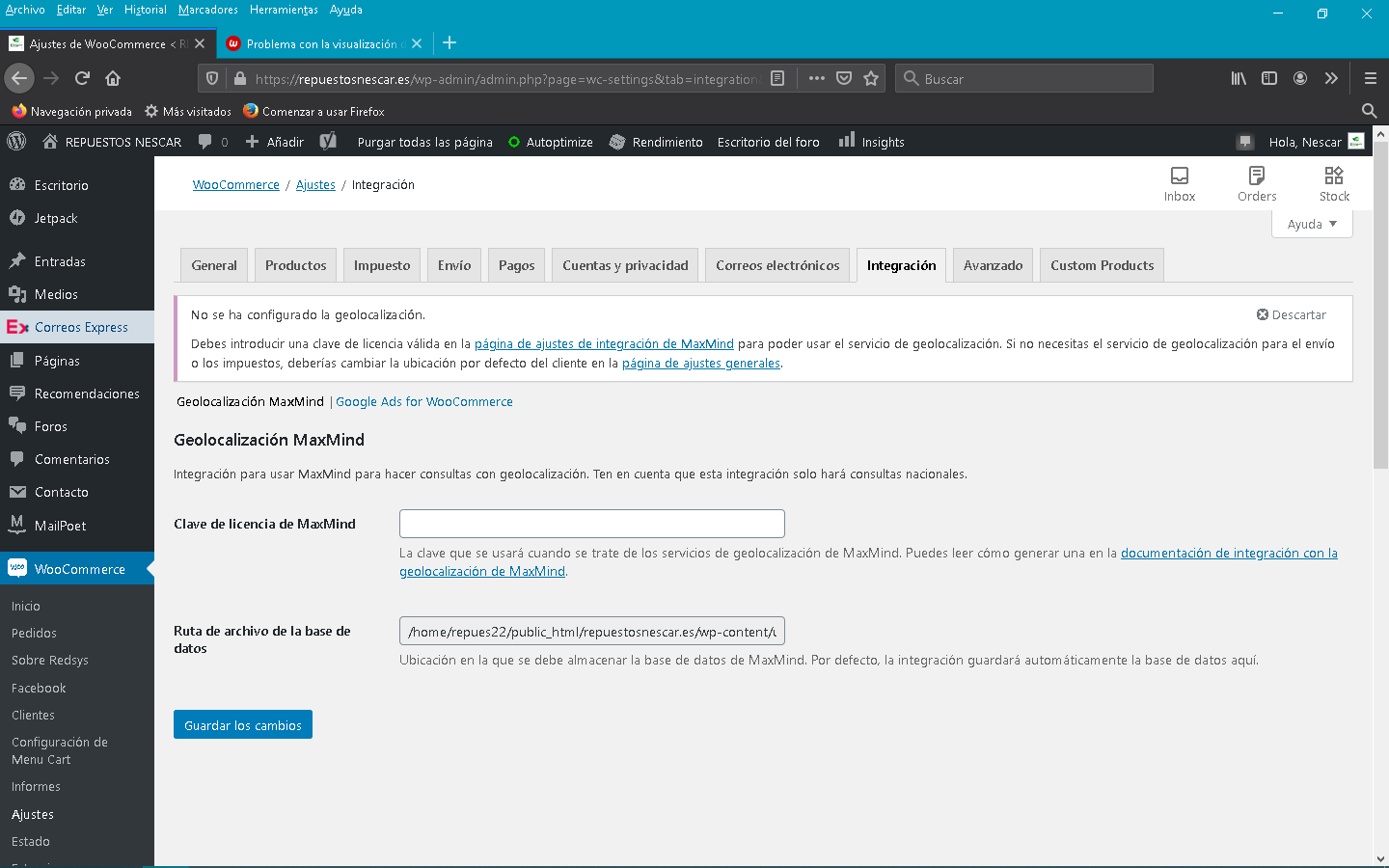Viewport: 1389px width, 868px height.
Task: Bookmark this page with star icon
Action: point(871,78)
